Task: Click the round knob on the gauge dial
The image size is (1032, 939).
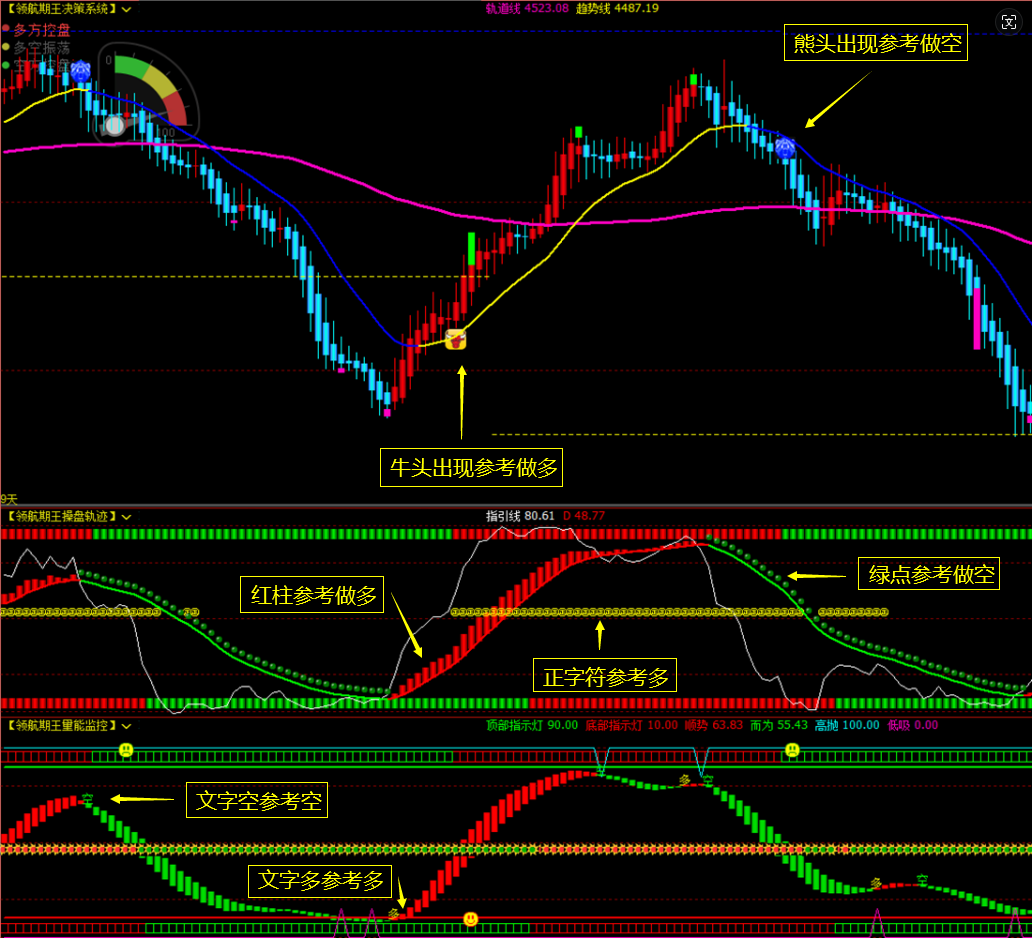Action: (115, 125)
